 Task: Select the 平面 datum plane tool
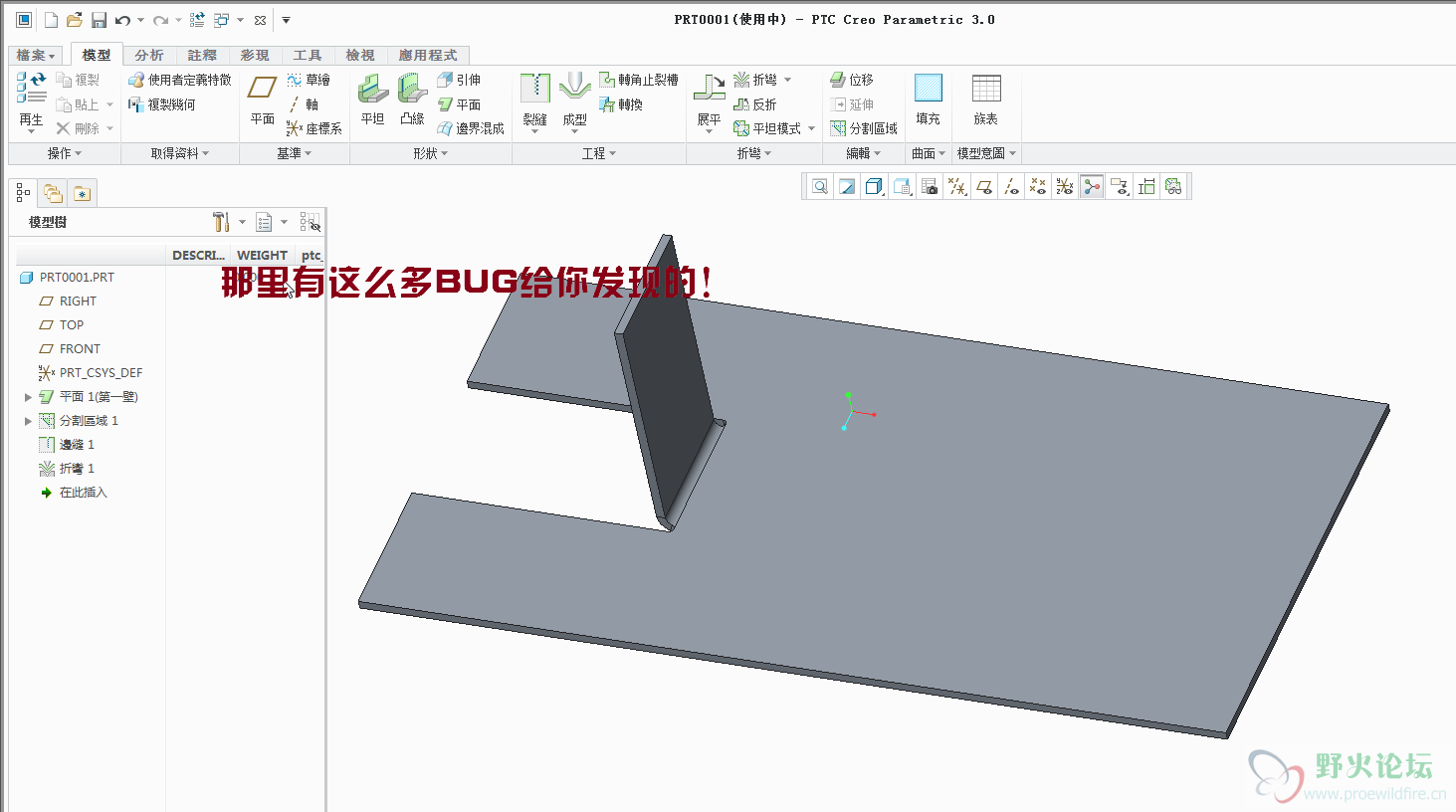pos(262,101)
